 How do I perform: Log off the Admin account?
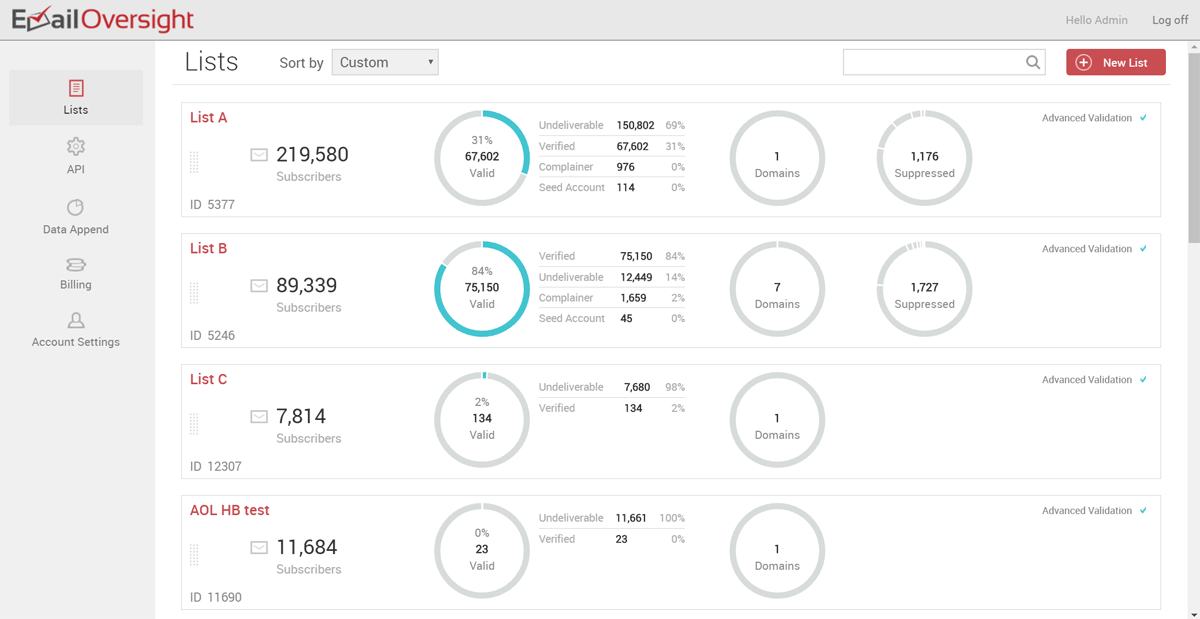tap(1170, 19)
